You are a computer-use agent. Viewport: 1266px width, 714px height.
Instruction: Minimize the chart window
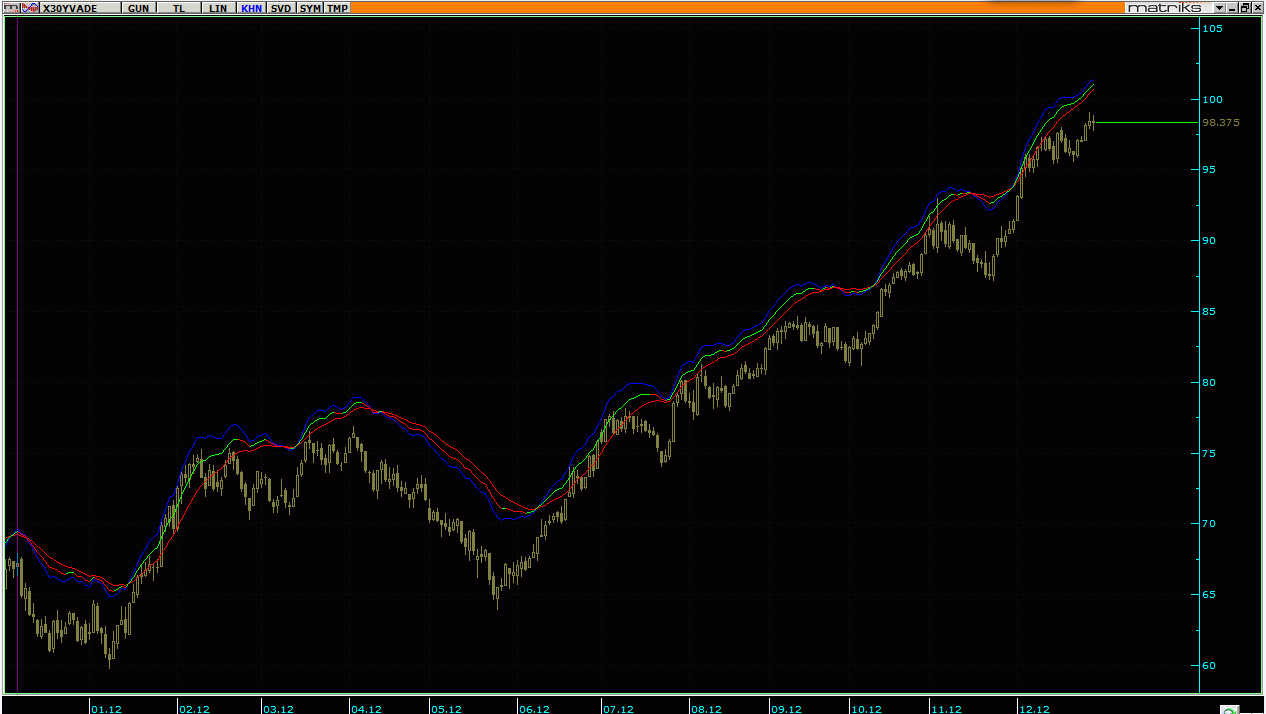click(x=1232, y=7)
